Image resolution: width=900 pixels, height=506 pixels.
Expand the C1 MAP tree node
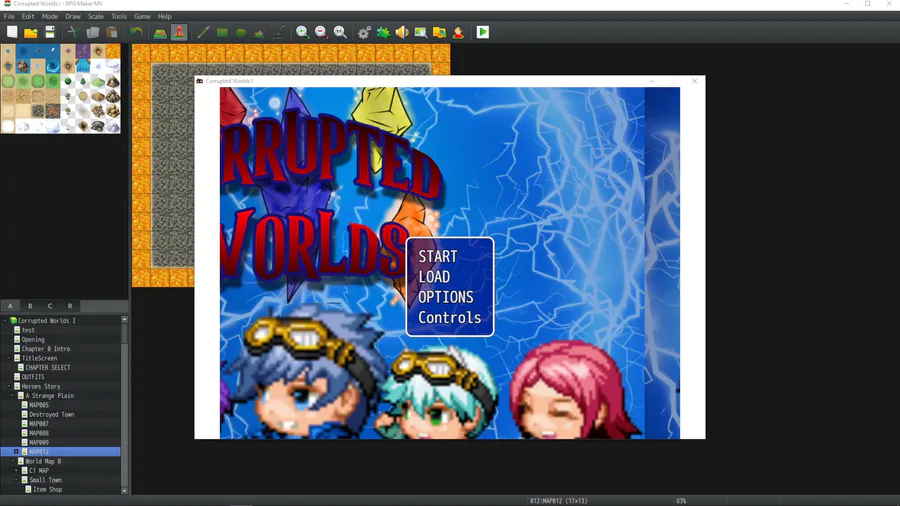coord(17,470)
